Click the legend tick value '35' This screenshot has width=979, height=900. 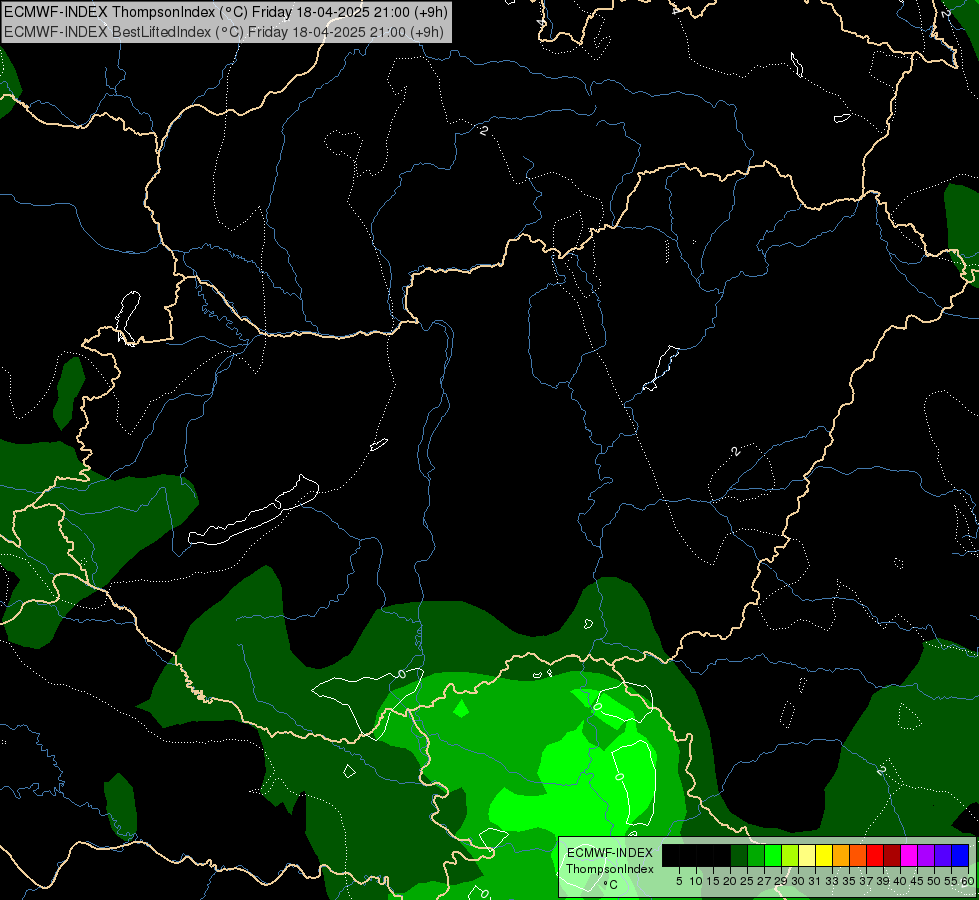(849, 881)
